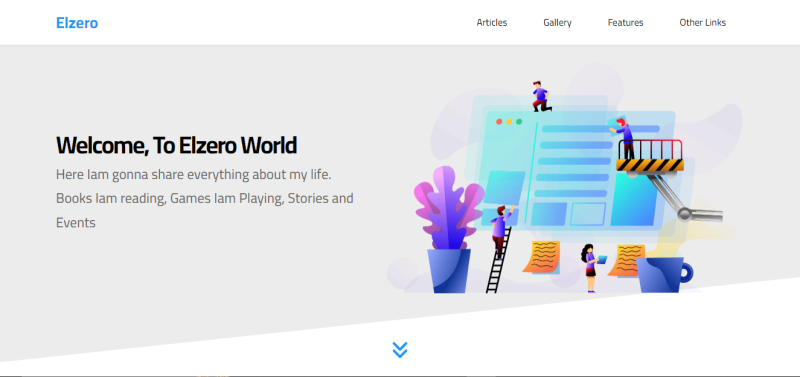Viewport: 800px width, 377px height.
Task: Select Features in the navigation bar
Action: tap(625, 22)
